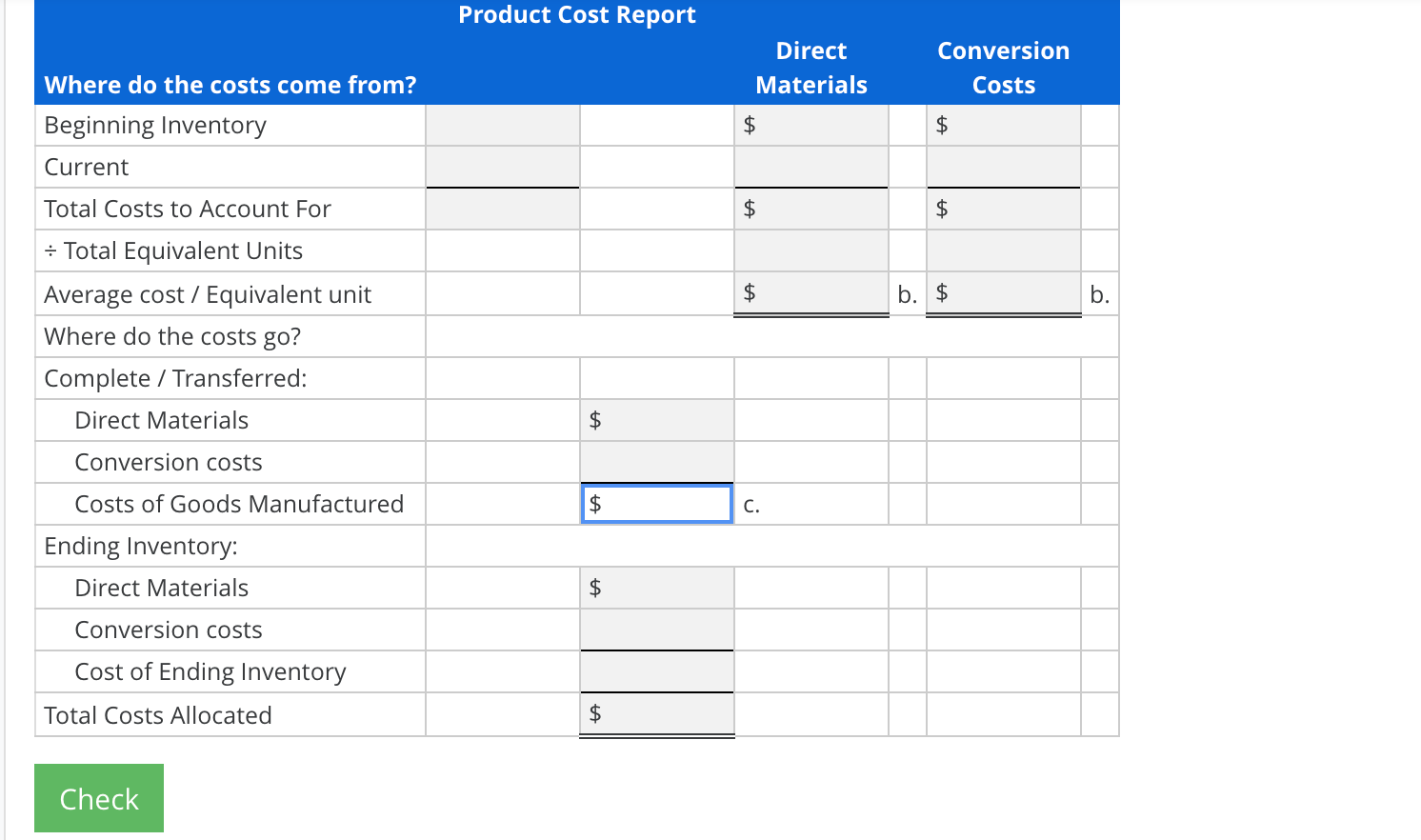Click Total Costs to Account For first gray field
This screenshot has height=840, width=1421.
pos(503,209)
